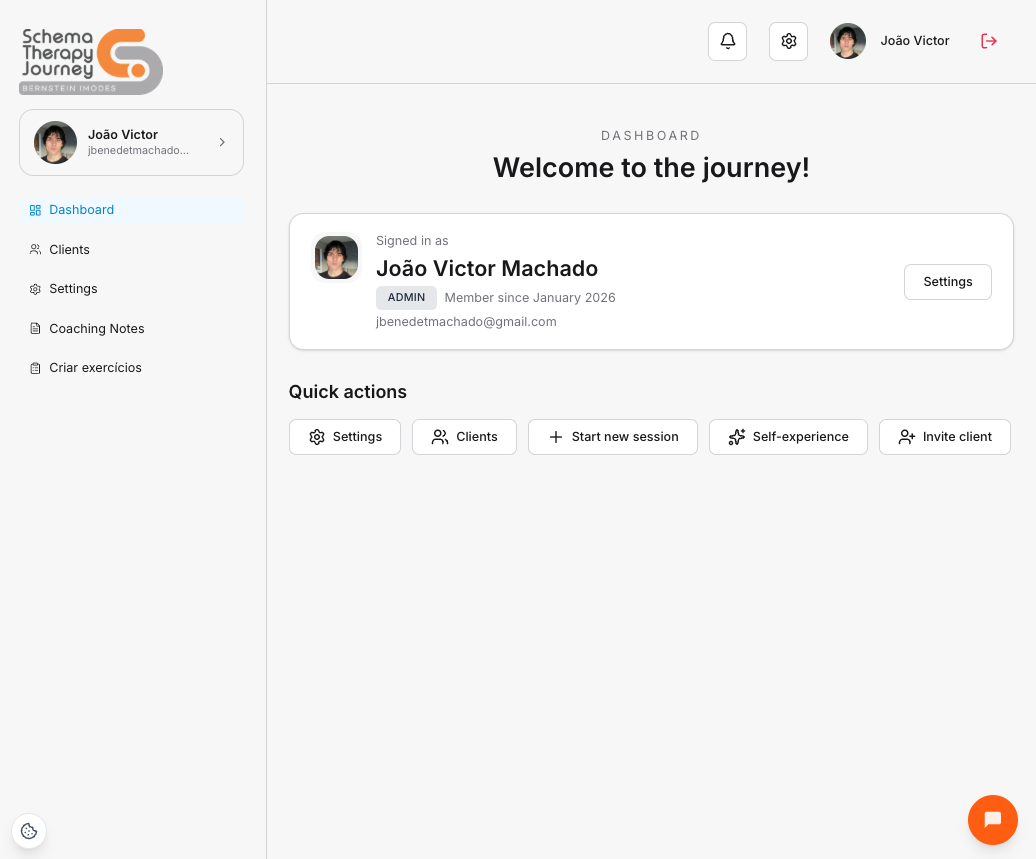Click the Clients quick action button
1036x859 pixels.
tap(464, 437)
